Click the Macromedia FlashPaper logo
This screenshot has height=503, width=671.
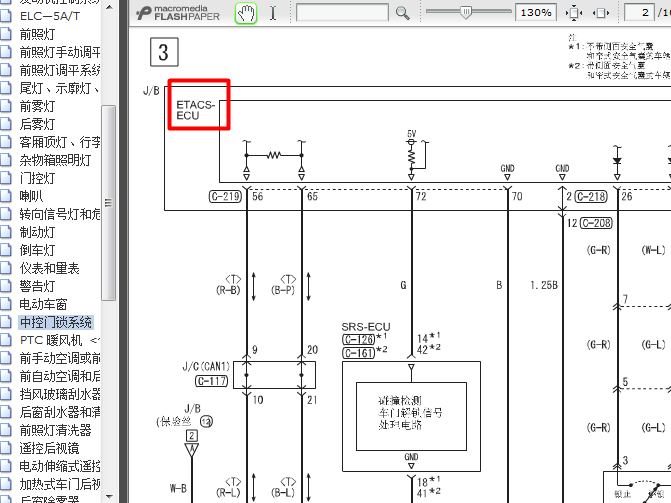(x=178, y=13)
